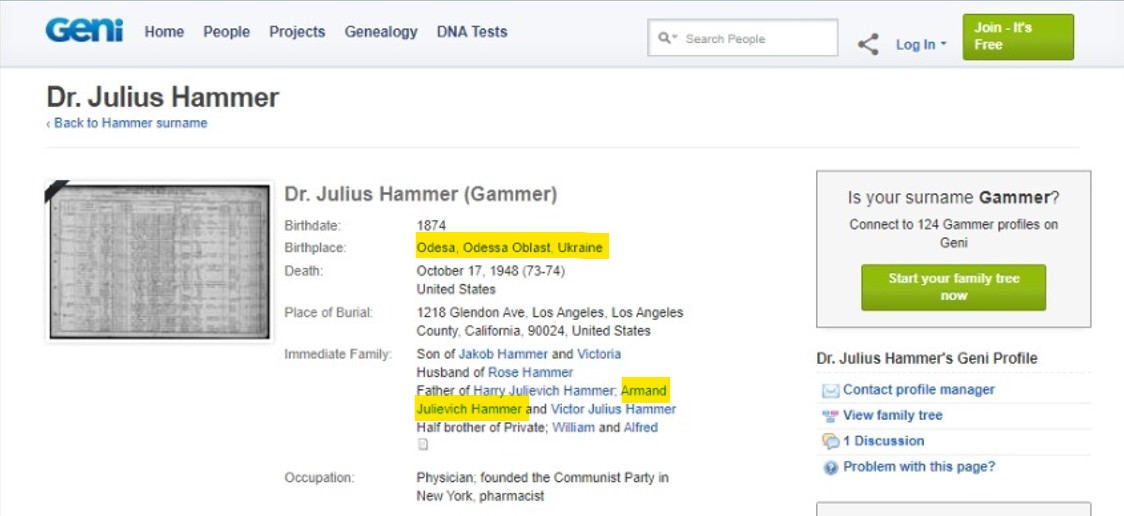The height and width of the screenshot is (516, 1124).
Task: Click Problem with this page? link
Action: click(919, 467)
